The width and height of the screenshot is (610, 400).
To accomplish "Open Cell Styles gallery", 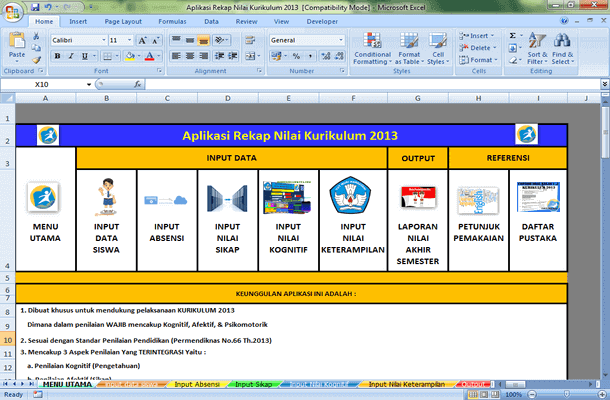I will (x=438, y=48).
